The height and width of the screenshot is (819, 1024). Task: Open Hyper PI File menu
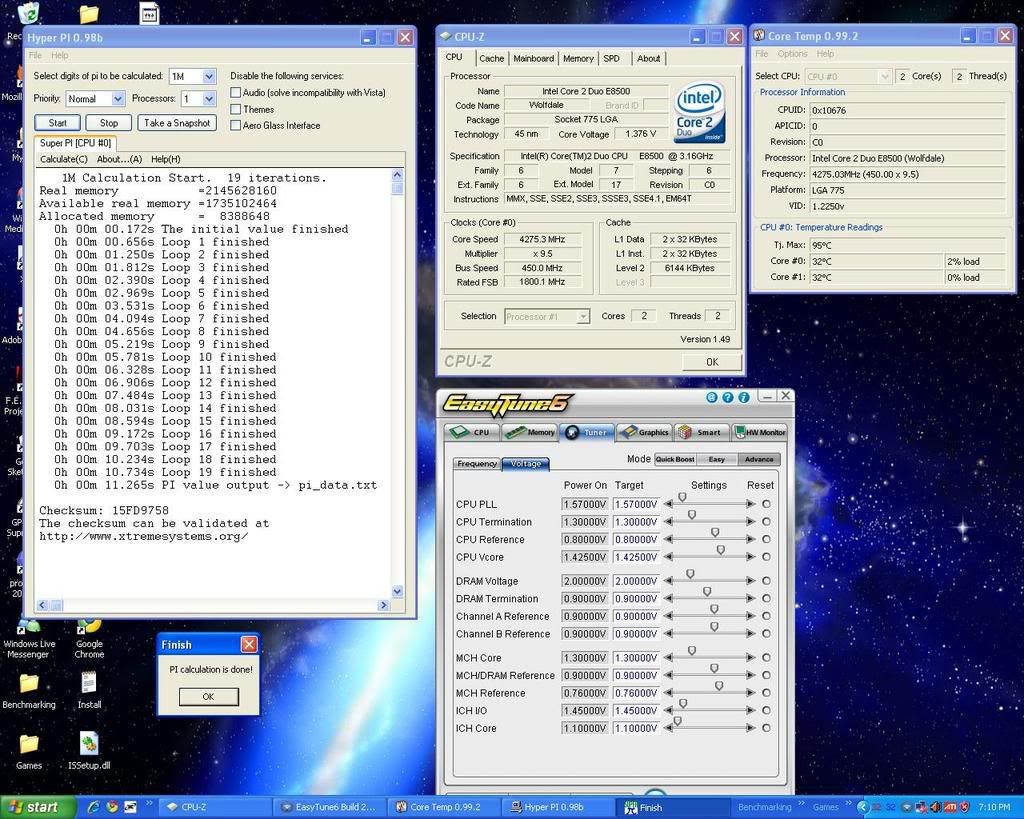[x=35, y=56]
